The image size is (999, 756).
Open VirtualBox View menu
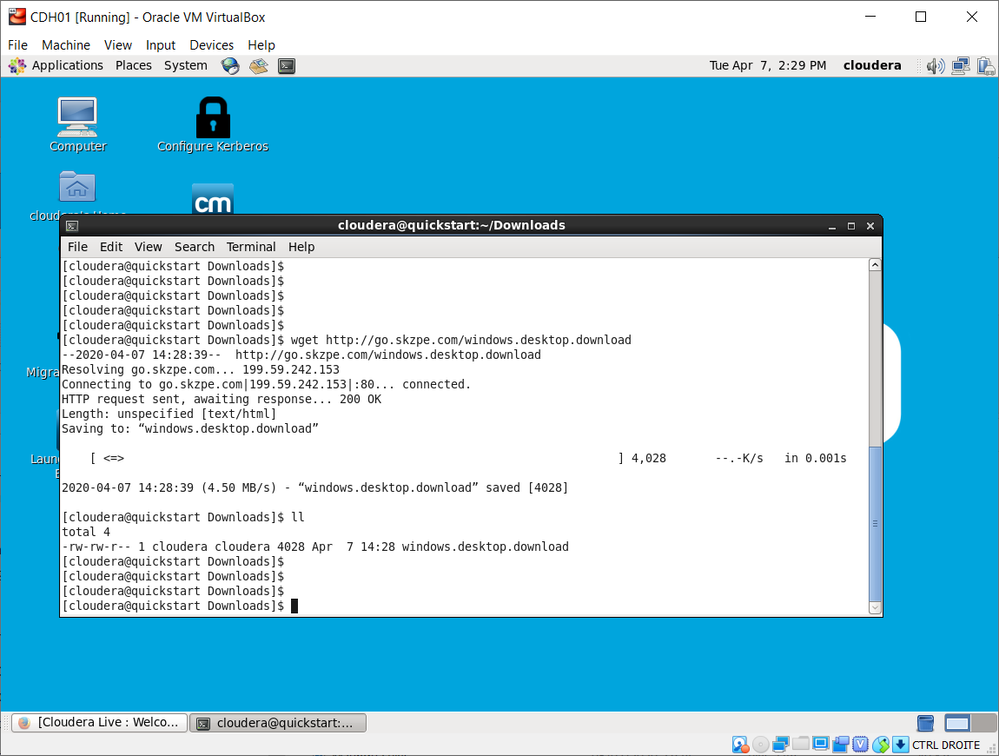coord(118,45)
